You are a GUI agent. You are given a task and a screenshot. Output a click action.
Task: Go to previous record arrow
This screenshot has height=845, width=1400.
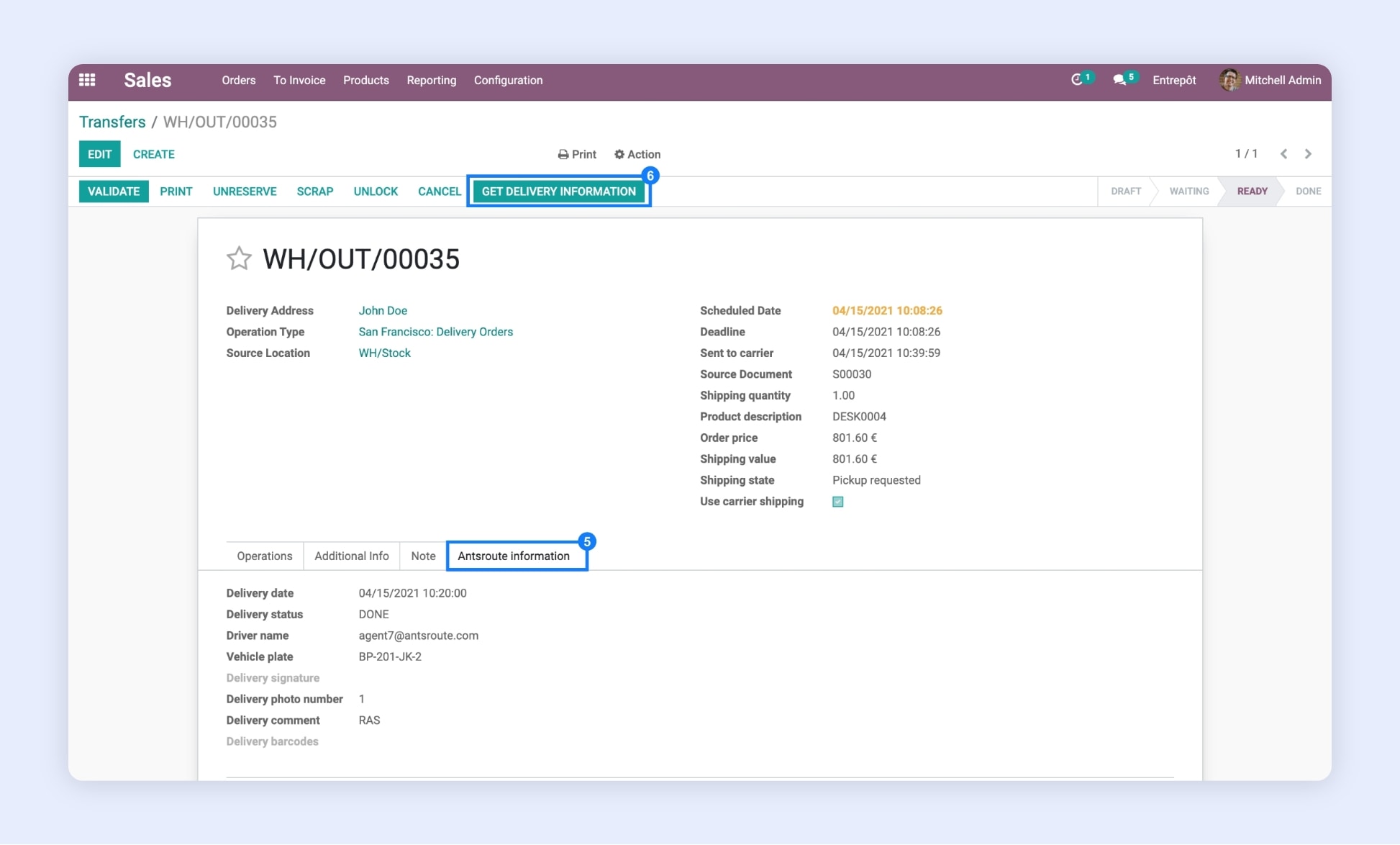point(1284,154)
